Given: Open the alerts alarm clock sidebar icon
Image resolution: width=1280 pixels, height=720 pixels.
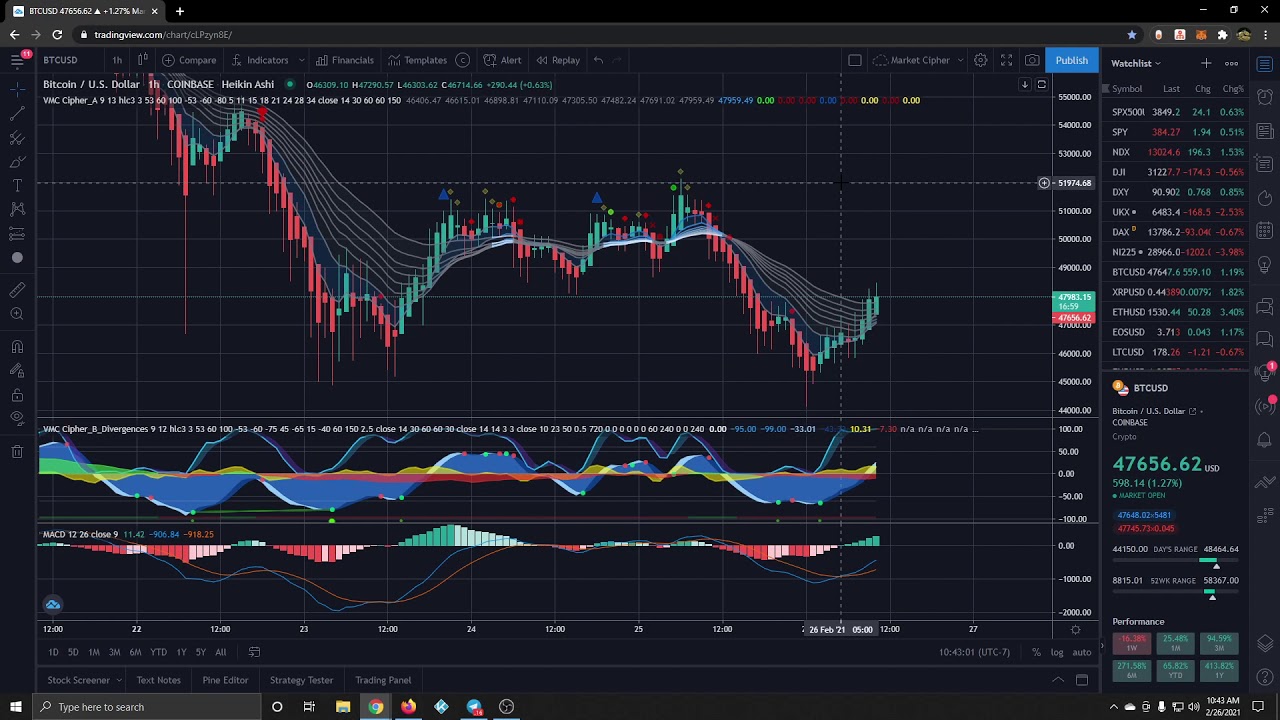Looking at the screenshot, I should (x=1265, y=98).
